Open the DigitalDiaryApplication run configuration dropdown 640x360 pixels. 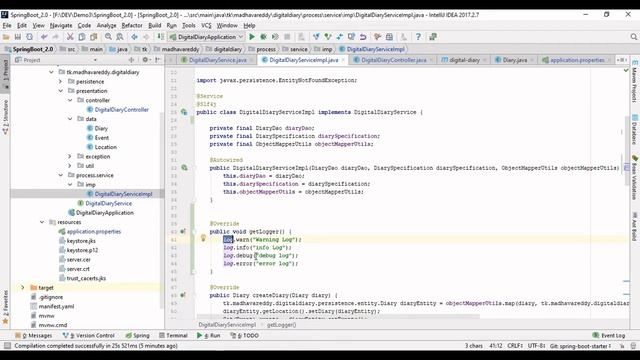coord(207,37)
